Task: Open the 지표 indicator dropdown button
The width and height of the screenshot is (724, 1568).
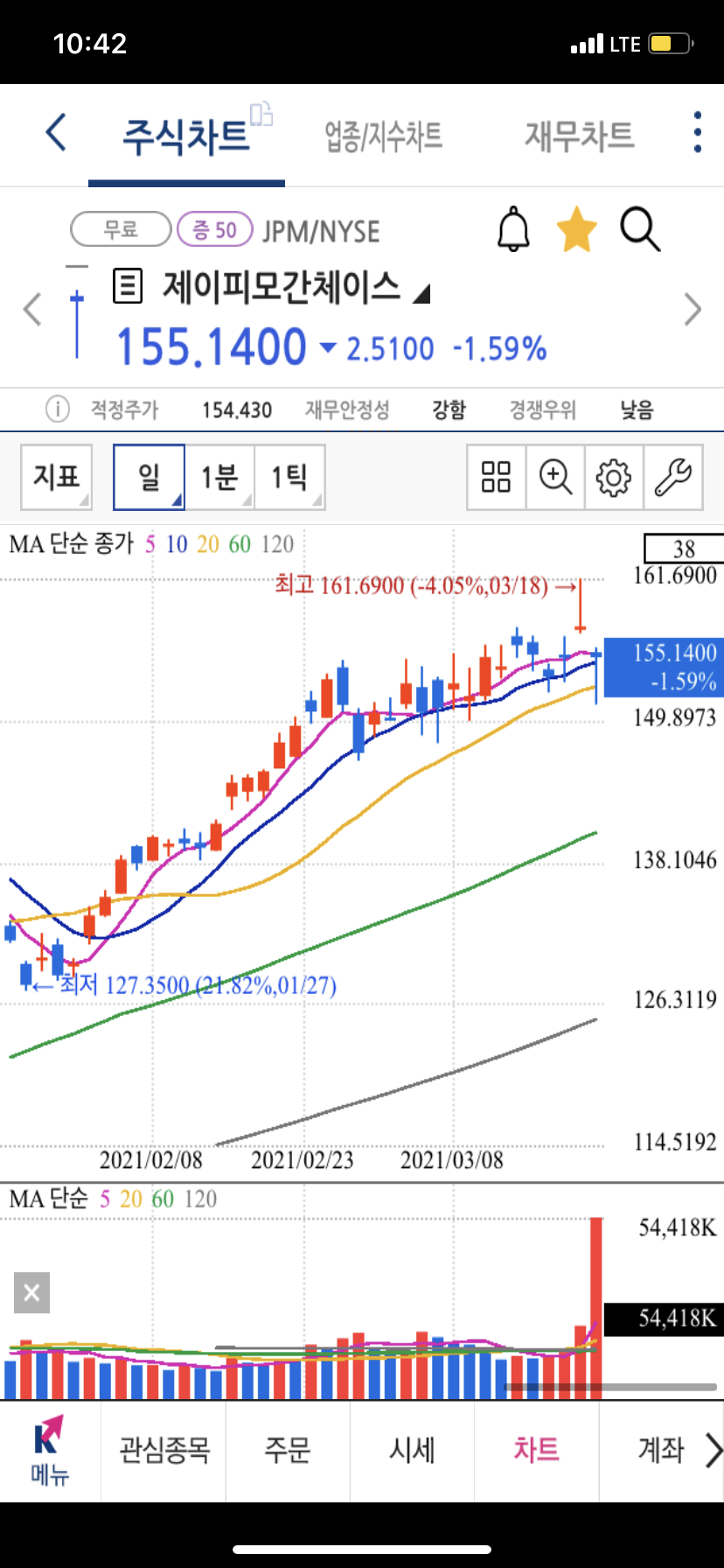Action: (56, 477)
